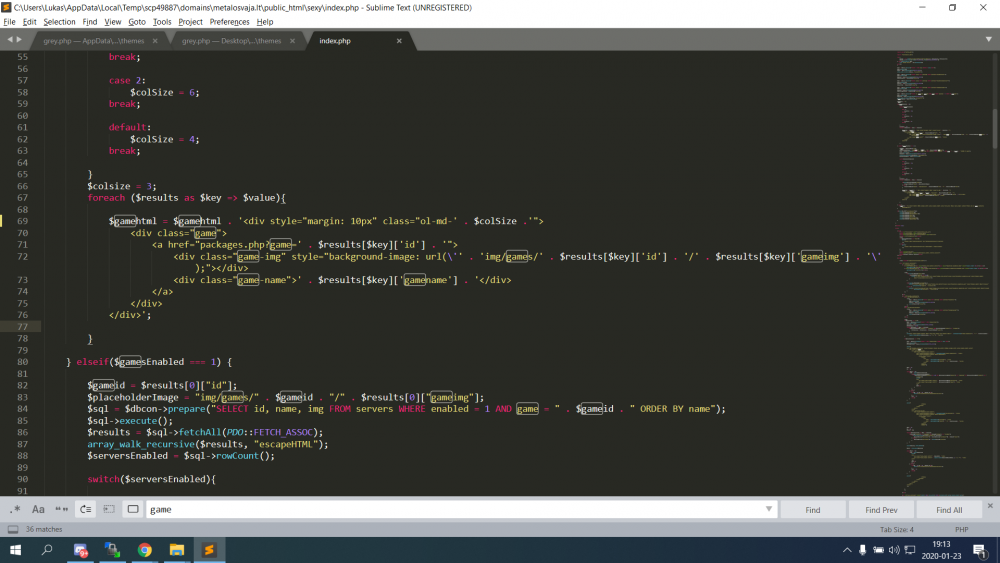1000x563 pixels.
Task: Close the grey.php Desktop tab
Action: click(x=292, y=41)
